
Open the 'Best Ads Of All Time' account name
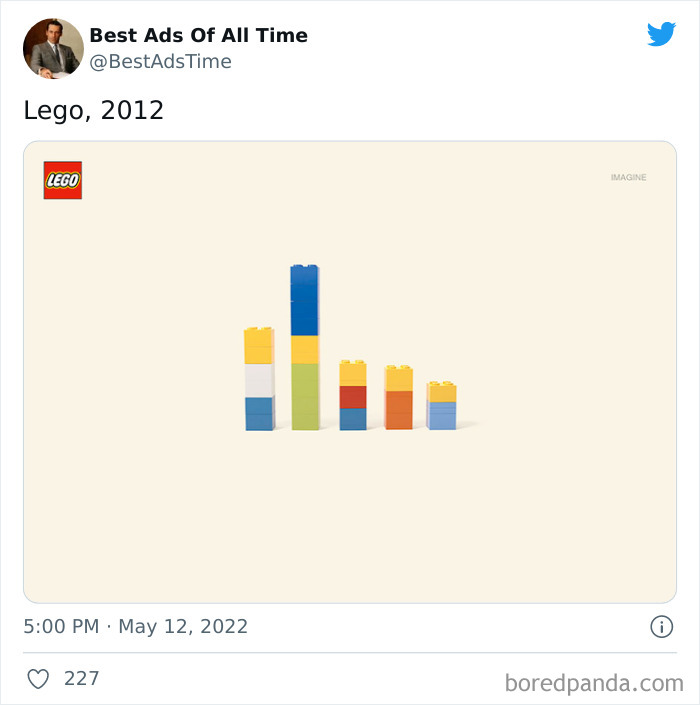click(198, 35)
